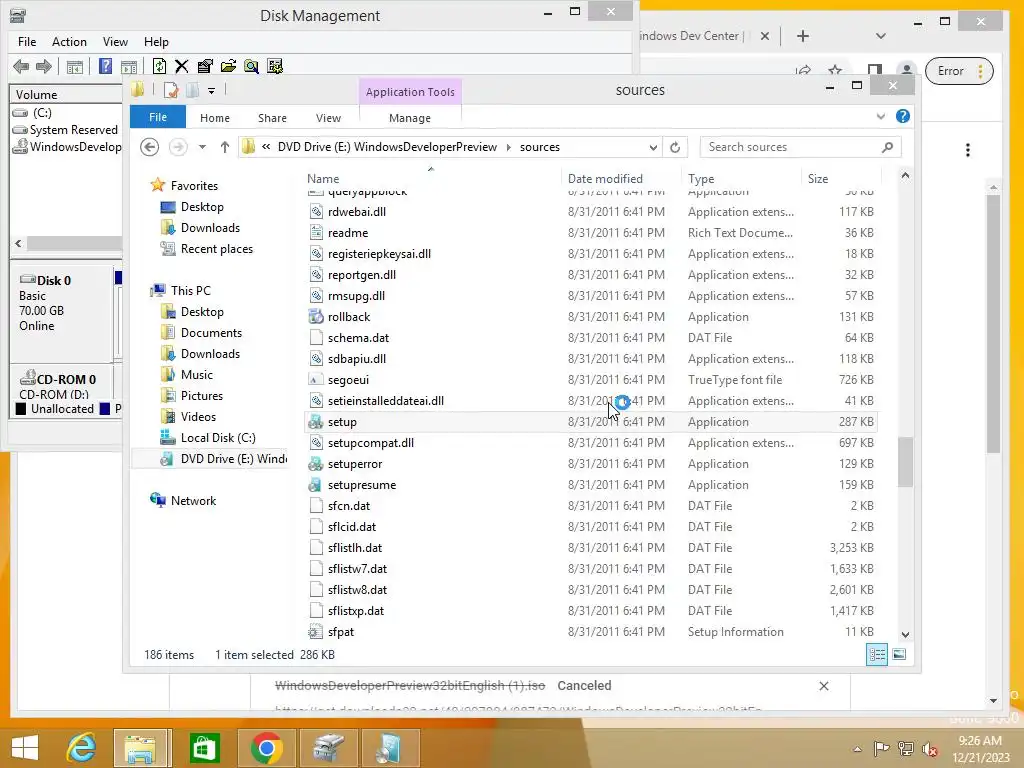Open Local Disk (C:) in navigation pane
1024x768 pixels.
tap(218, 438)
